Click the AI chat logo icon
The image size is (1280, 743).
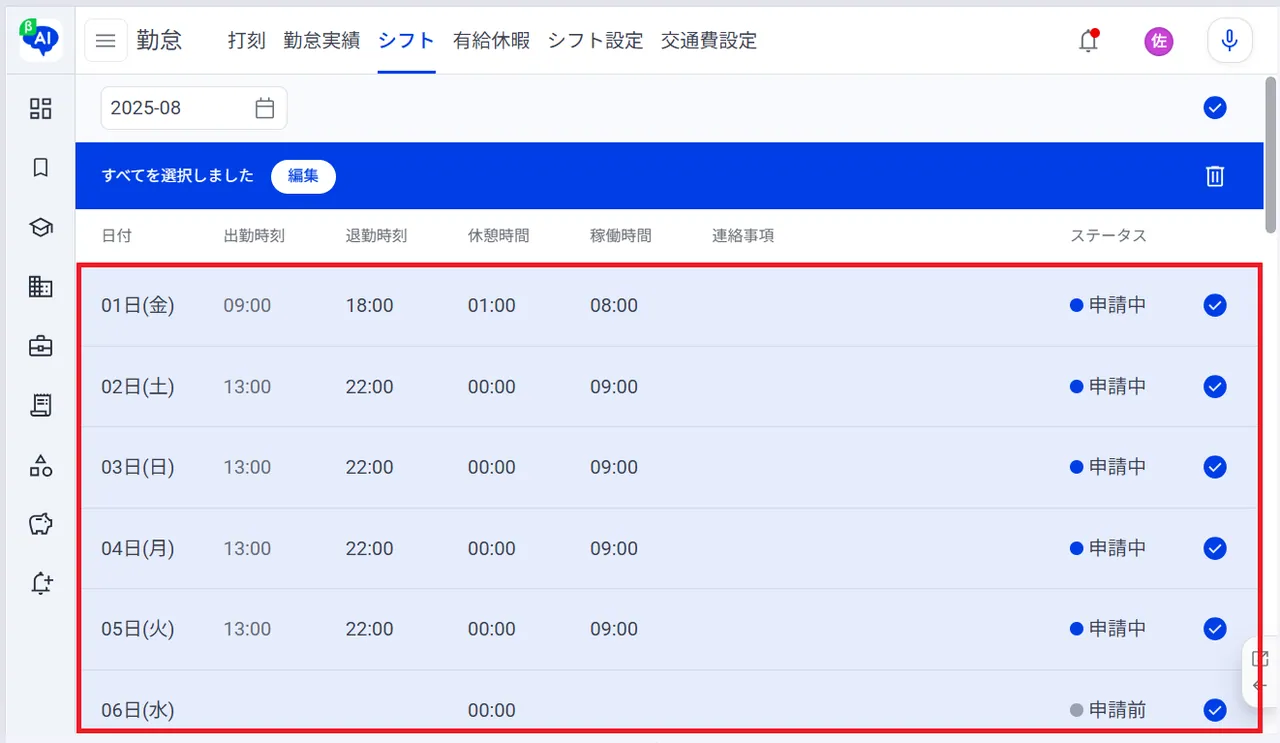coord(40,40)
